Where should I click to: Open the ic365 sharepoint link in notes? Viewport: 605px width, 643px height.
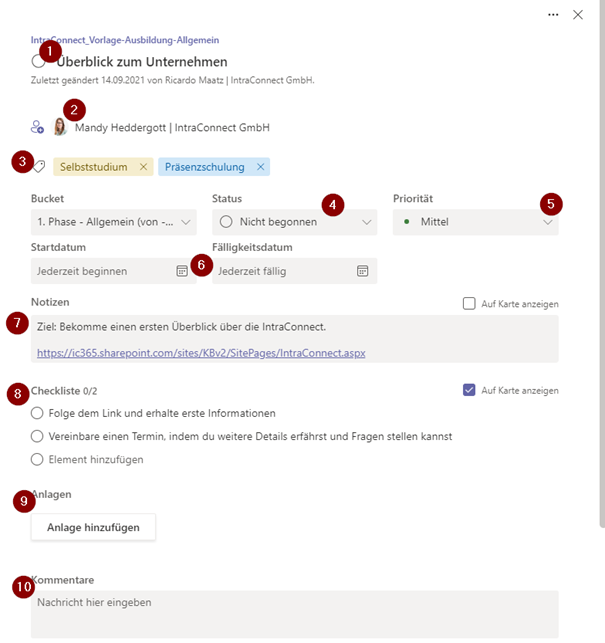click(201, 353)
